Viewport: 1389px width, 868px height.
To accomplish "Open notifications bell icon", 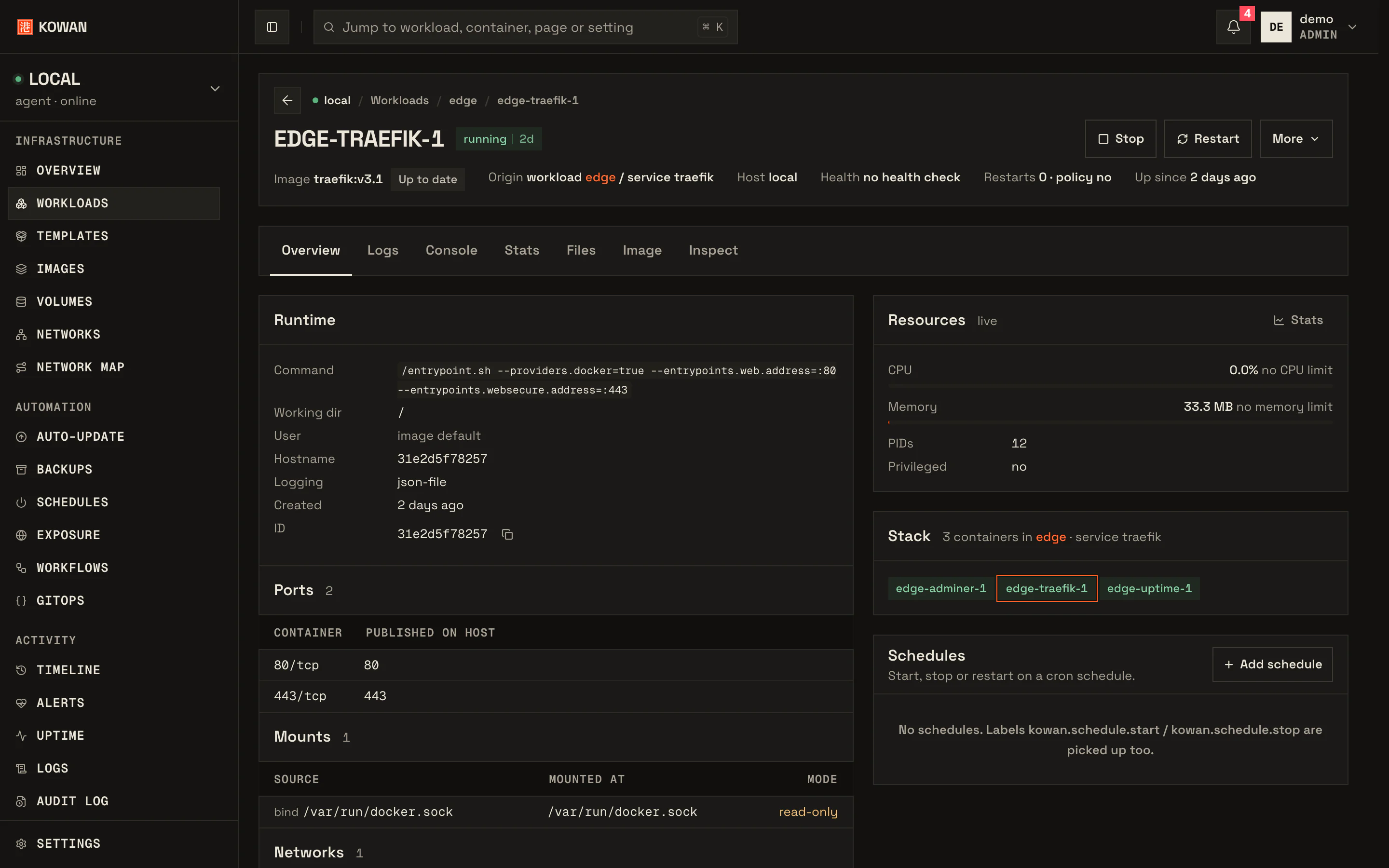I will tap(1233, 27).
